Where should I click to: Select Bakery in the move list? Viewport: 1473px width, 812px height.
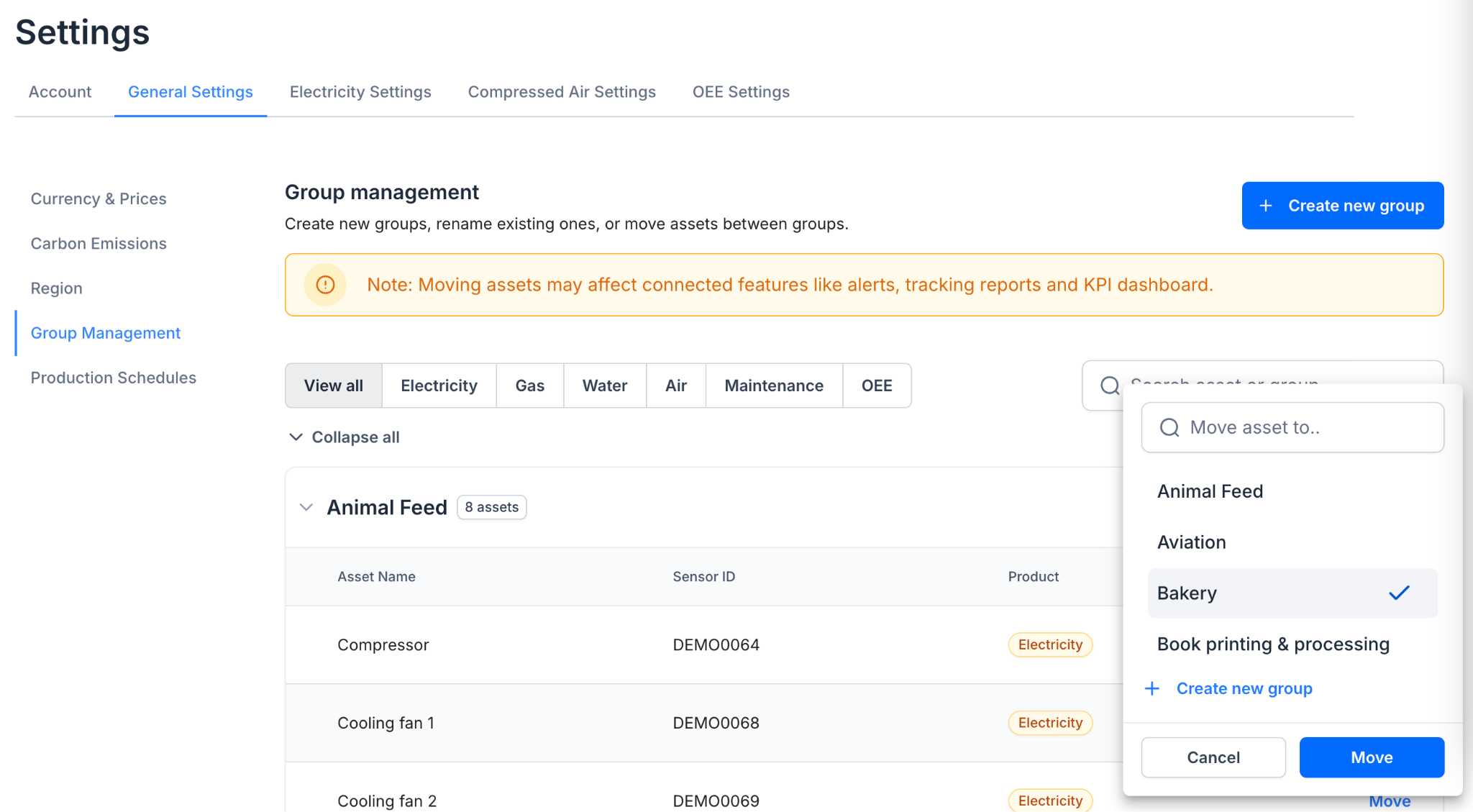[1187, 593]
